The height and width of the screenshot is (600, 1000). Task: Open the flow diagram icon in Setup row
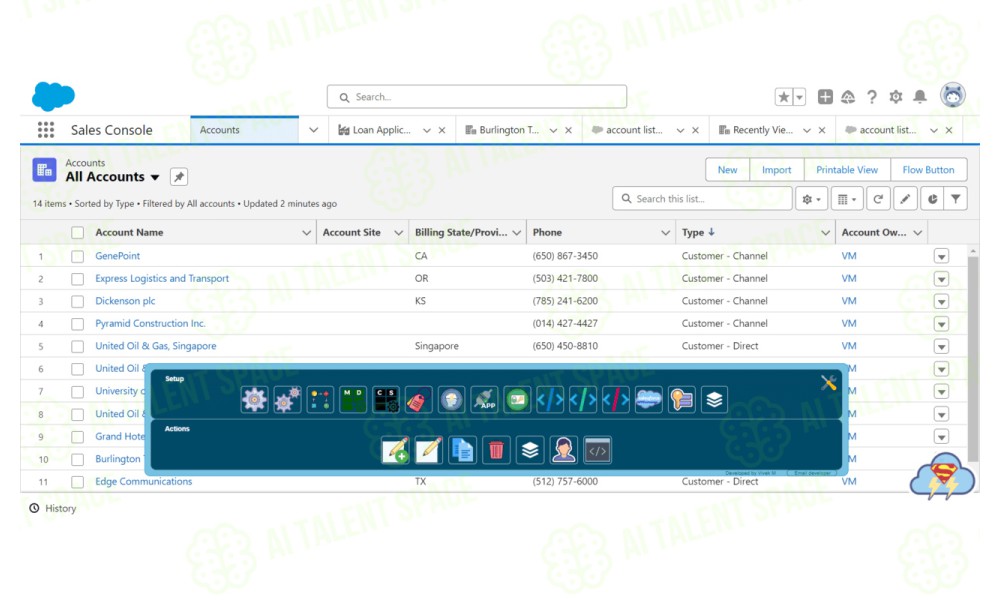[x=320, y=400]
